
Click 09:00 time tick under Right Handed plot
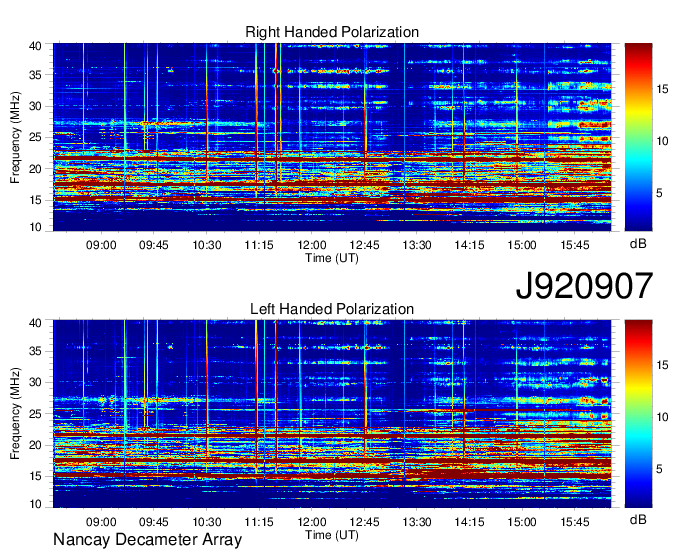pyautogui.click(x=101, y=245)
